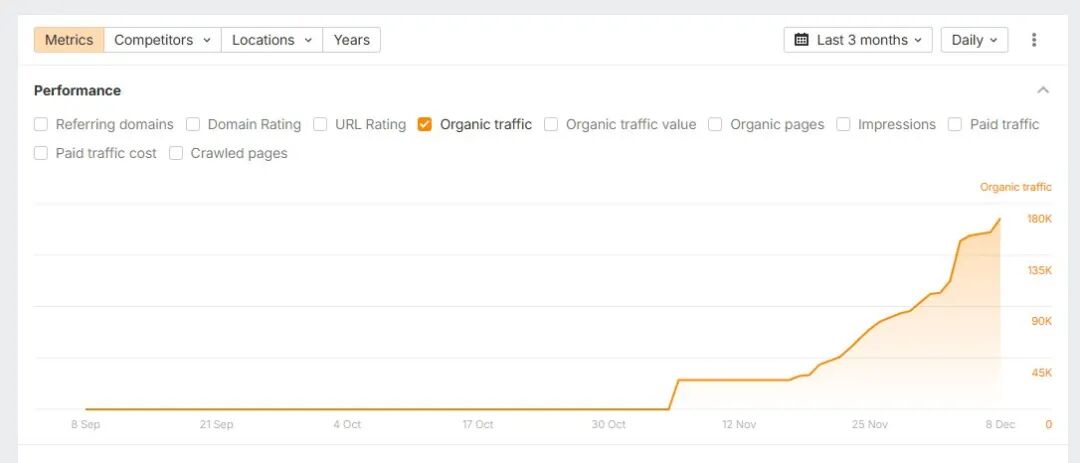Expand the Locations dropdown
This screenshot has width=1080, height=463.
tap(272, 40)
